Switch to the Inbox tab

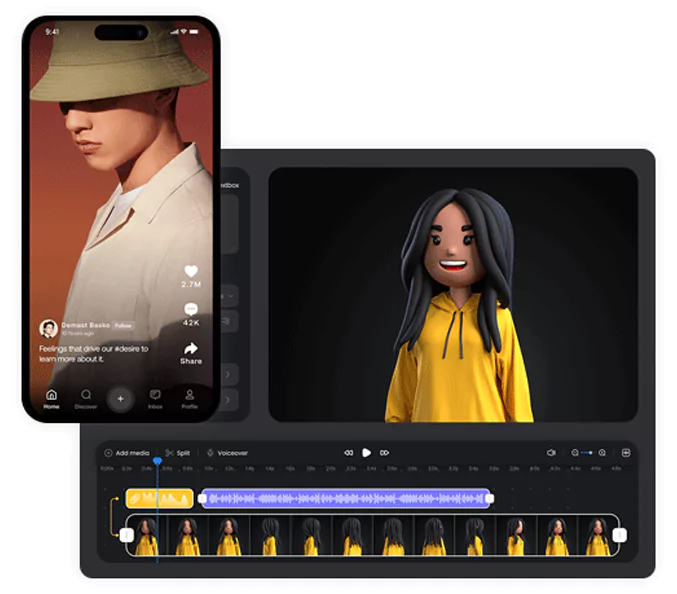[155, 398]
